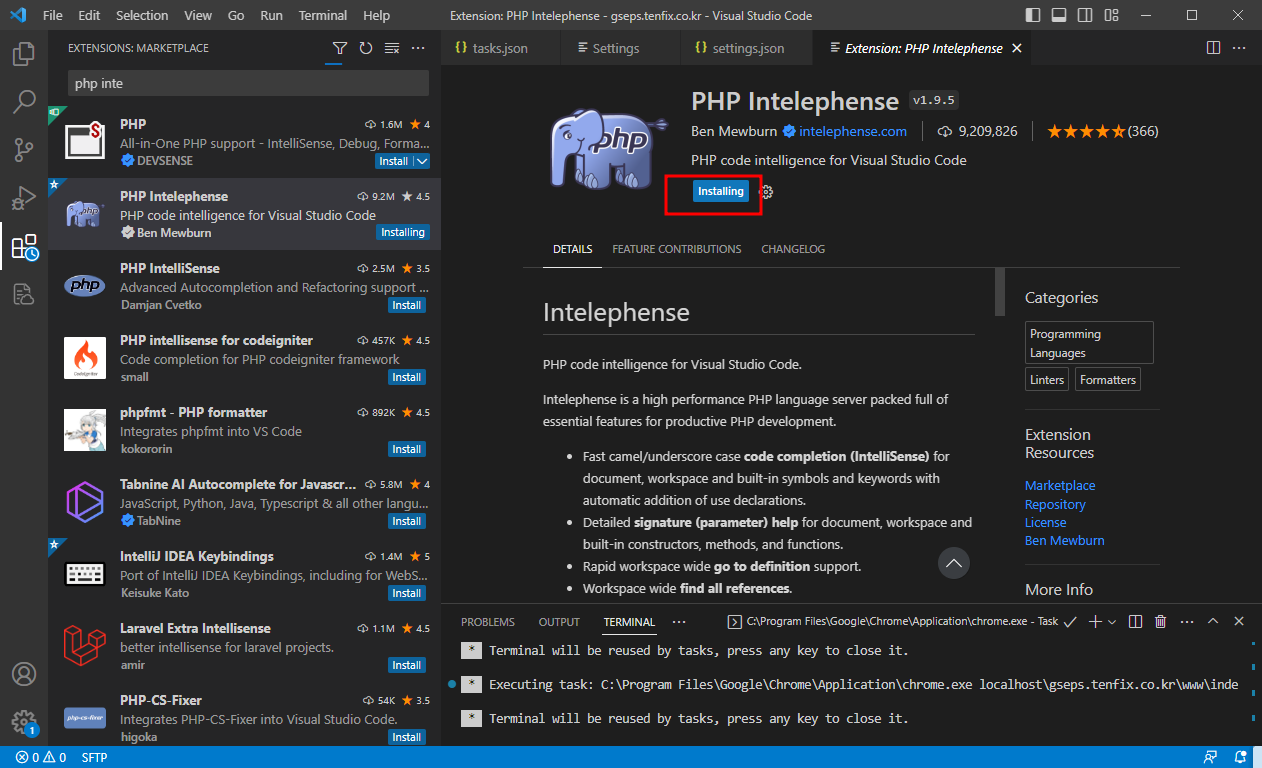
Task: Close the Extension: PHP Intelephense tab
Action: (x=1017, y=48)
